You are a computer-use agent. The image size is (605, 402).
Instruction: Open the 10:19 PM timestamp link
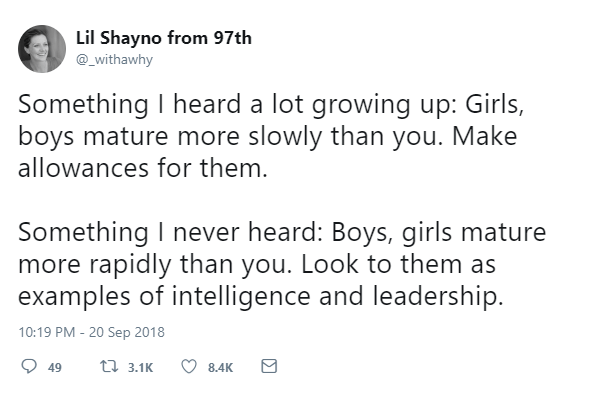(x=46, y=332)
